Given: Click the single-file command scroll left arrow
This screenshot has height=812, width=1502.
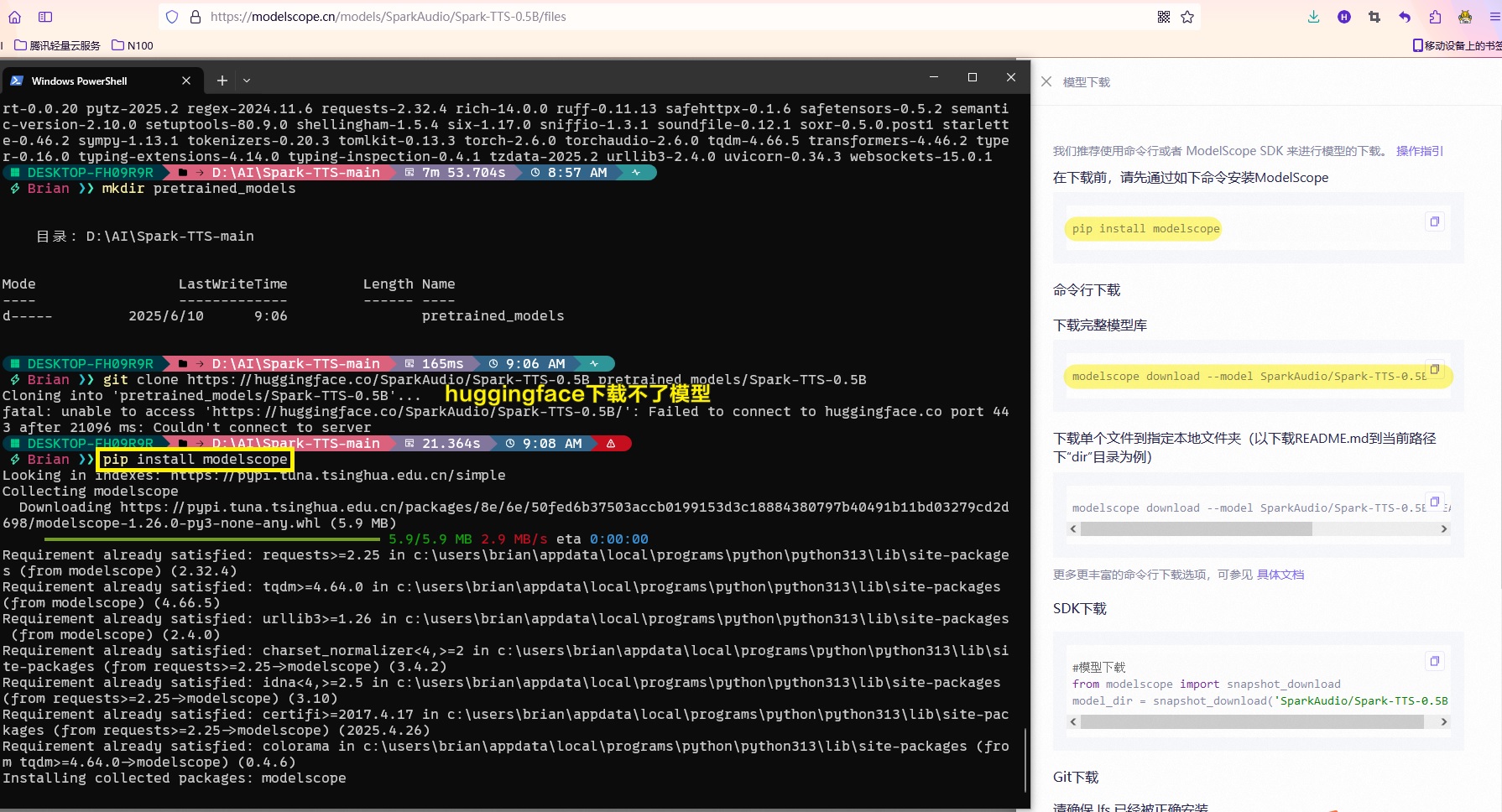Looking at the screenshot, I should tap(1073, 528).
